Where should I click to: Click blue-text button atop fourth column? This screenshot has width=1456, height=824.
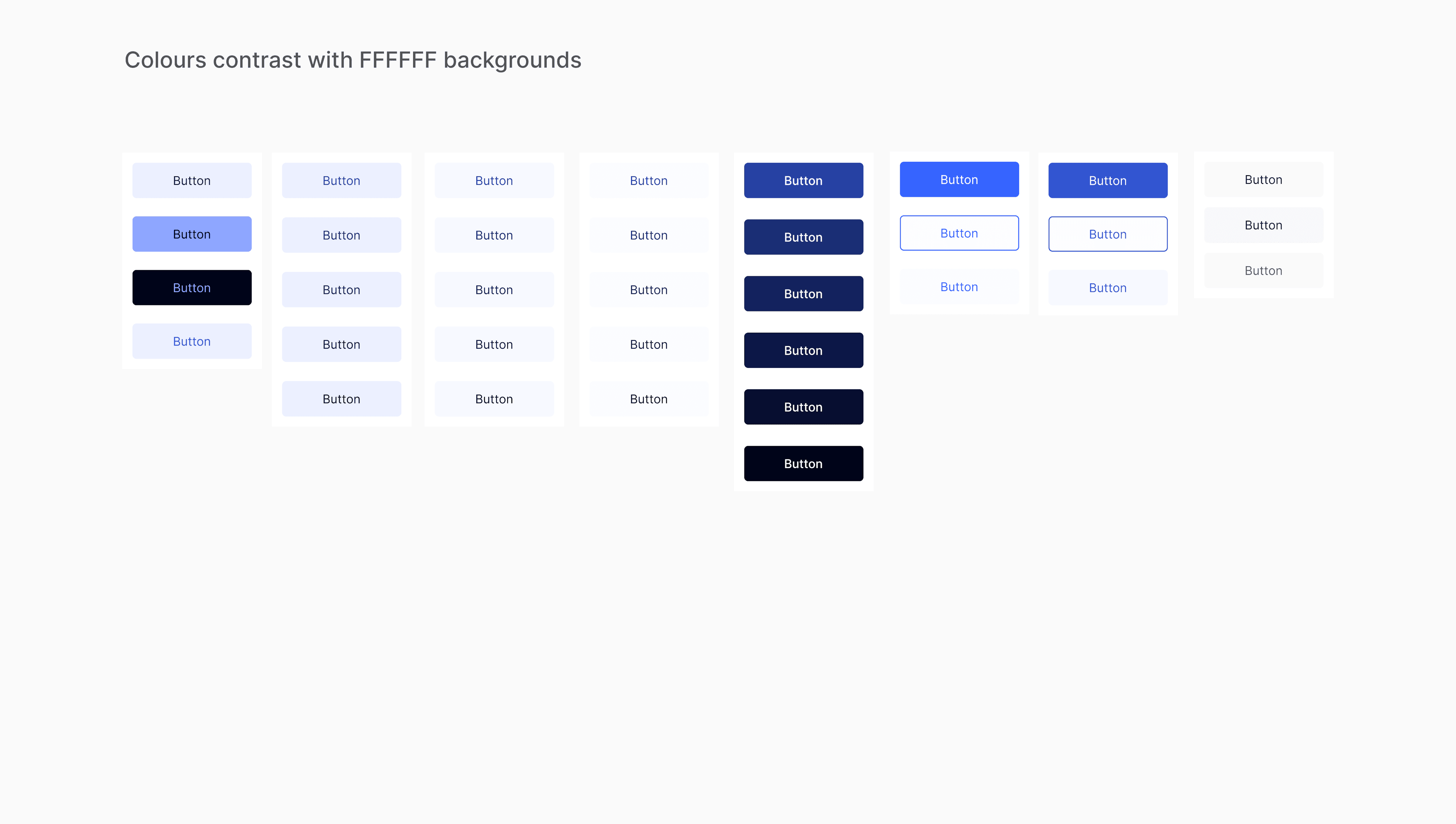coord(648,181)
